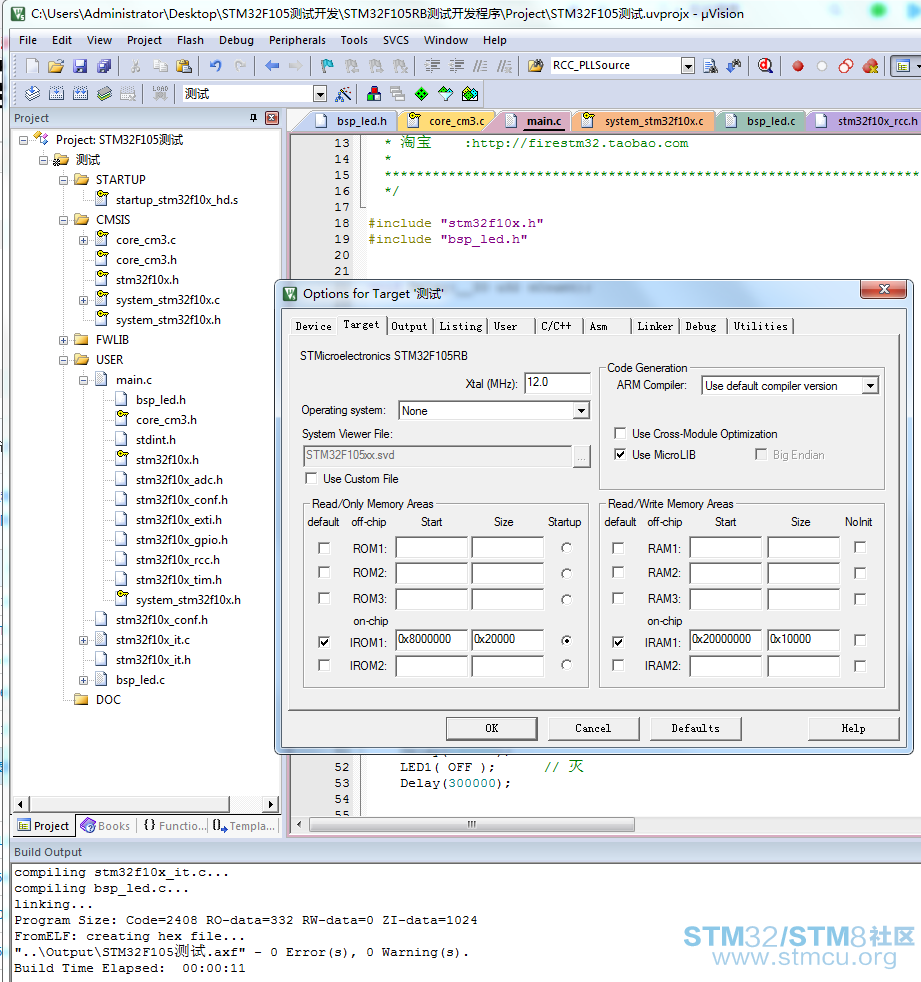Click the IRAM1 Size field
The image size is (921, 982).
(x=804, y=640)
